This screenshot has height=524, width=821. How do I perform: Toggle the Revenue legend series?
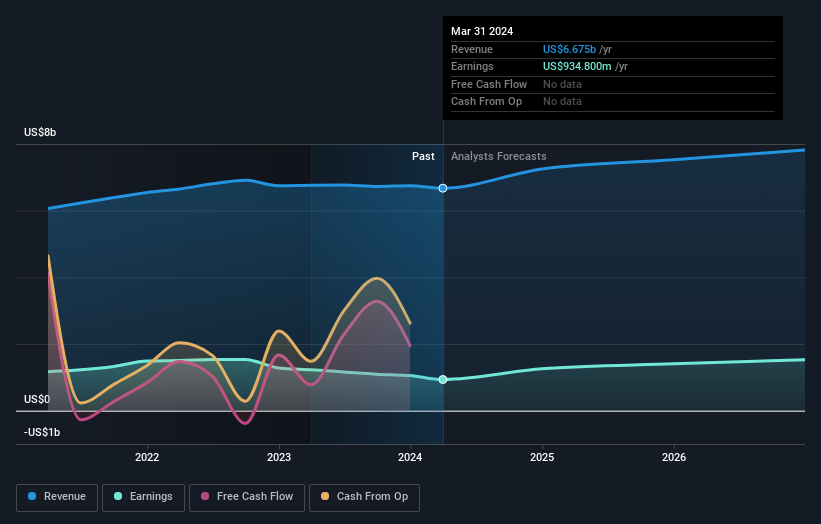[57, 497]
